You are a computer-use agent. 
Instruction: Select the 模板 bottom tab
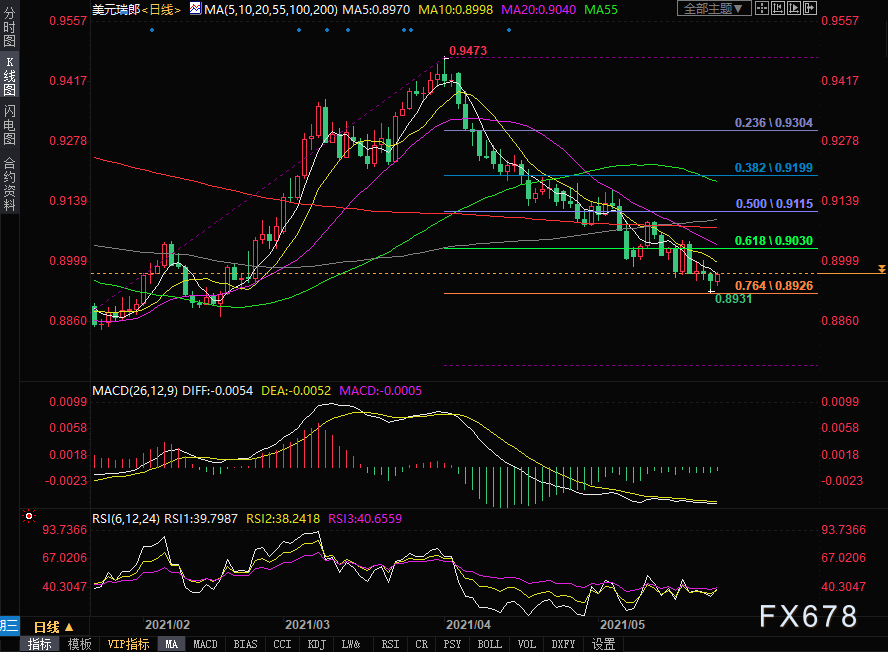(x=79, y=644)
